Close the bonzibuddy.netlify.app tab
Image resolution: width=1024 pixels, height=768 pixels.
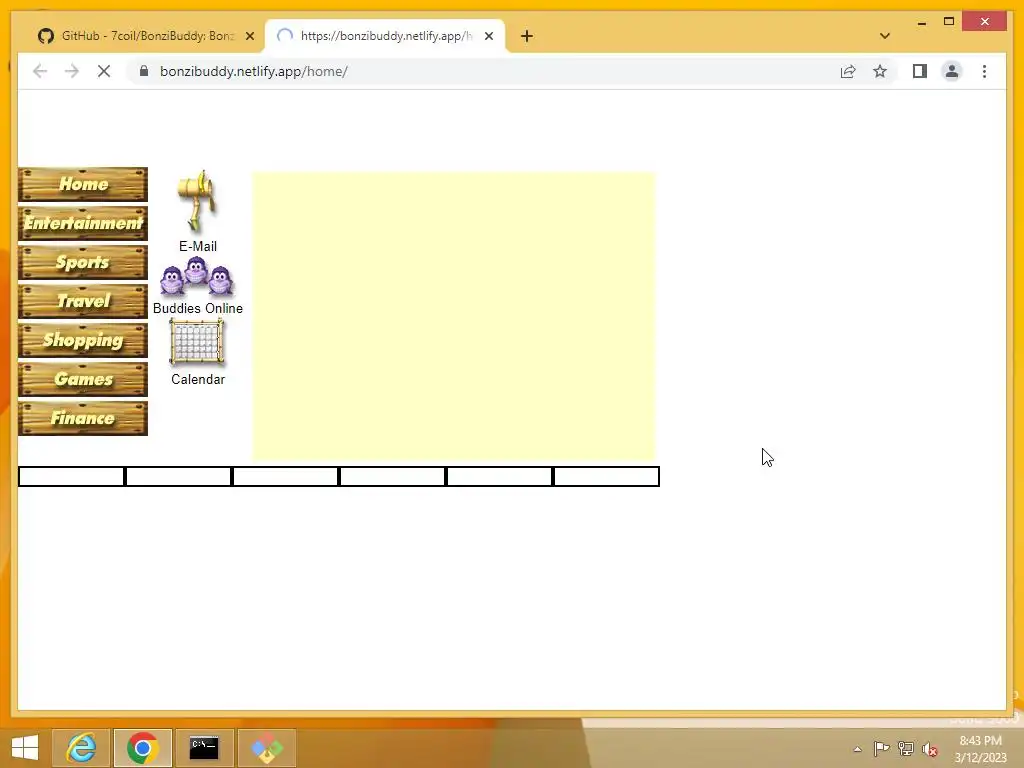pos(488,36)
